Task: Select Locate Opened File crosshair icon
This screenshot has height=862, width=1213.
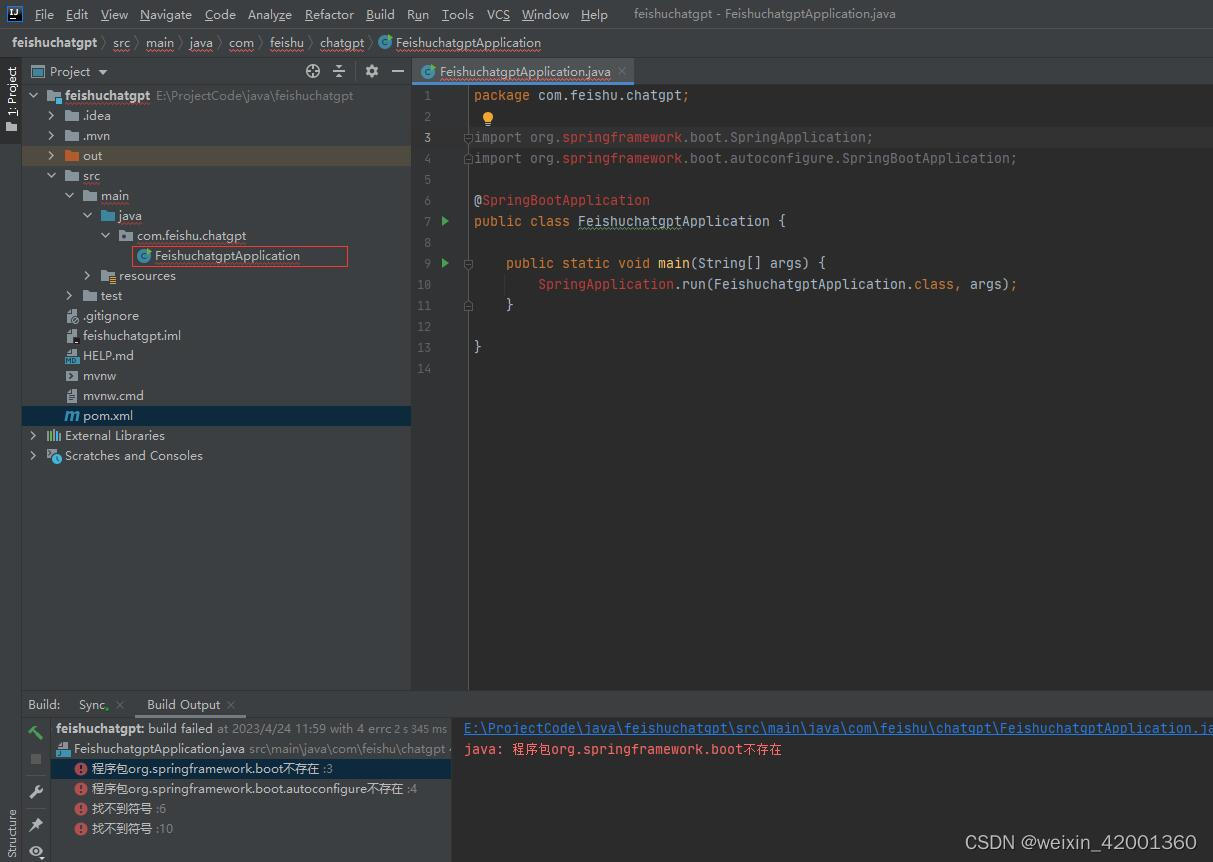Action: [313, 71]
